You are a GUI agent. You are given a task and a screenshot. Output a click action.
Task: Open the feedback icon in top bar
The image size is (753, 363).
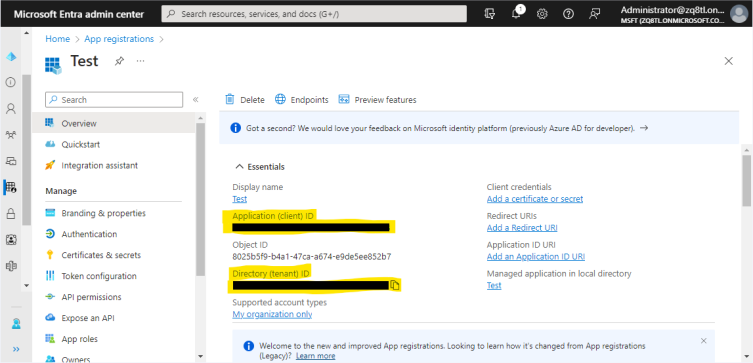pyautogui.click(x=595, y=14)
